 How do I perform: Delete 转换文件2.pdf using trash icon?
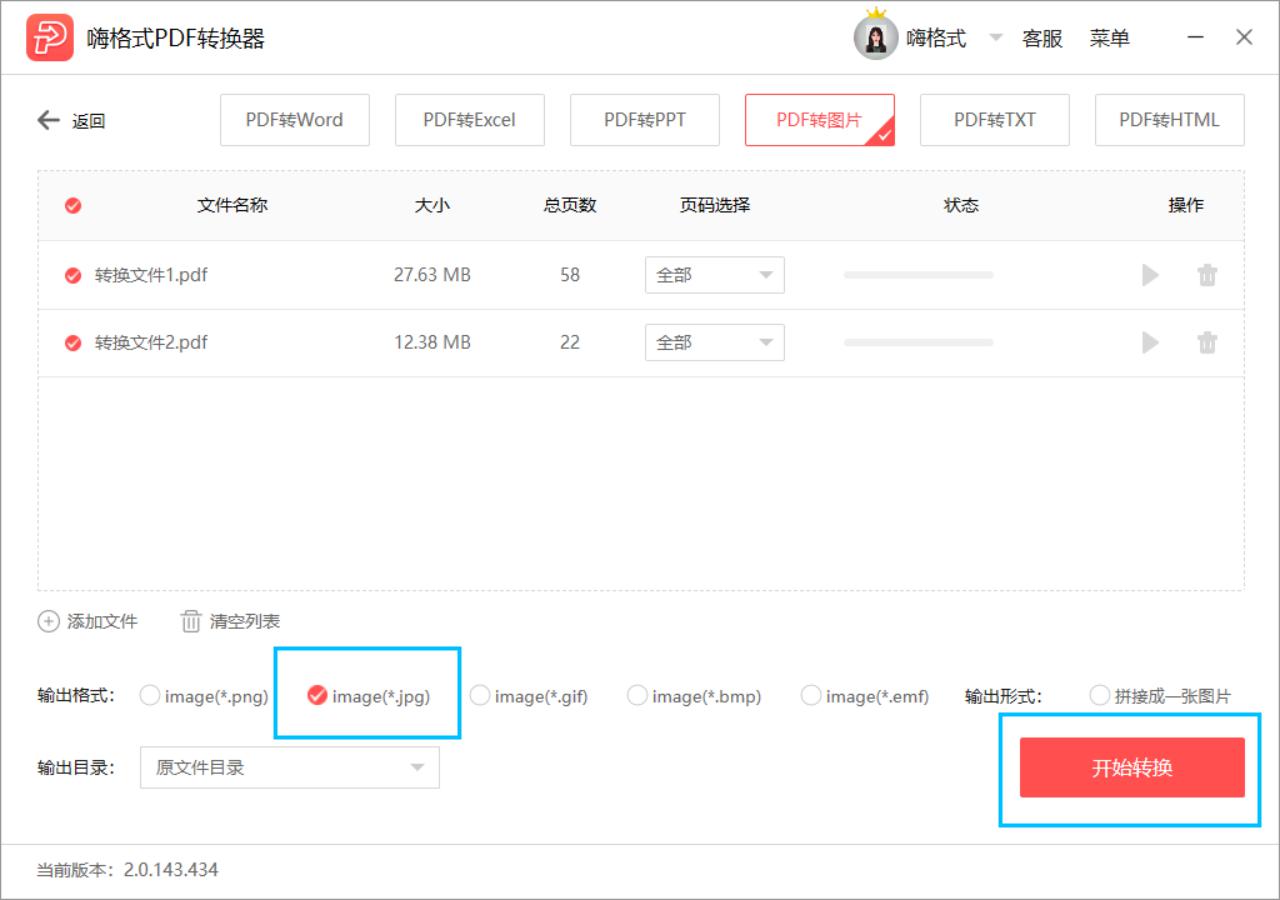click(1208, 343)
